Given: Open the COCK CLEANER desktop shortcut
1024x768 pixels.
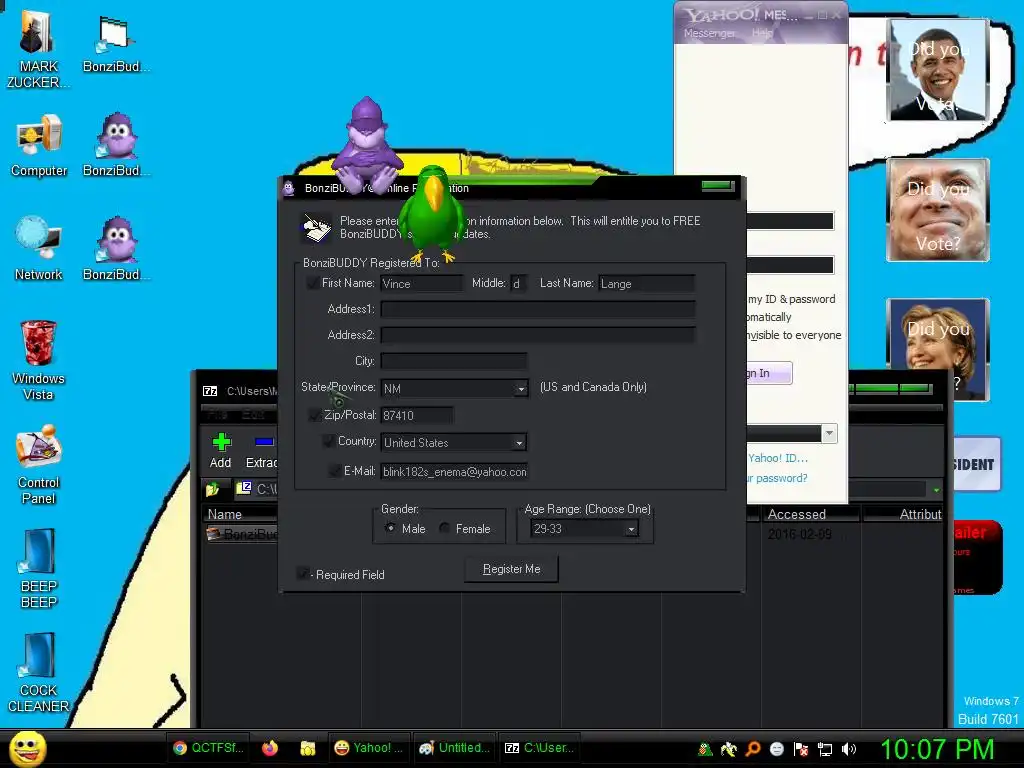Looking at the screenshot, I should (x=39, y=673).
